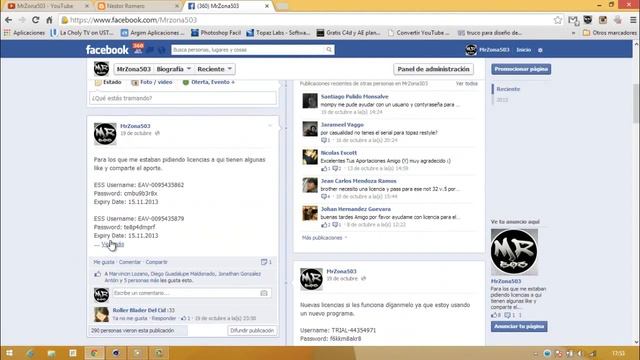This screenshot has width=640, height=360.
Task: Open the account settings gear icon
Action: (540, 50)
